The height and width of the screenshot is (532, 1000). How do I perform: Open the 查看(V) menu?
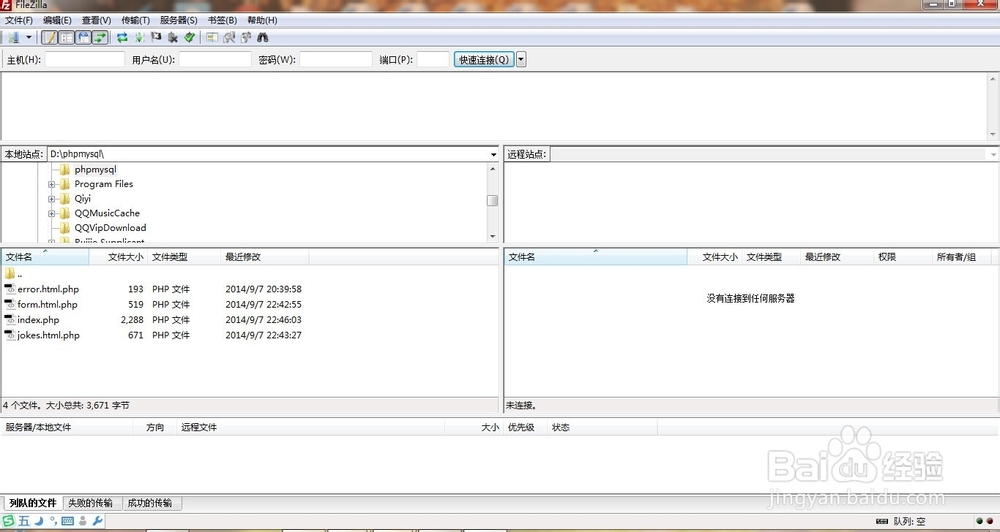tap(96, 20)
